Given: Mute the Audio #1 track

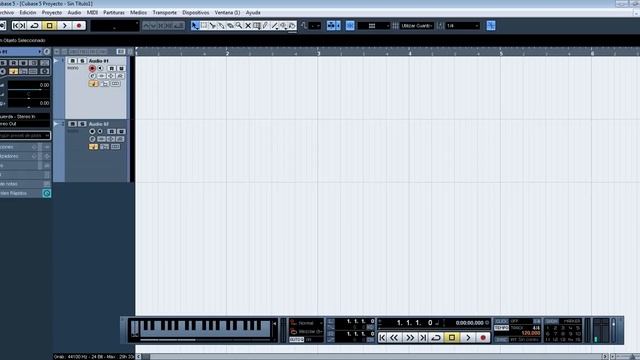Looking at the screenshot, I should [73, 61].
